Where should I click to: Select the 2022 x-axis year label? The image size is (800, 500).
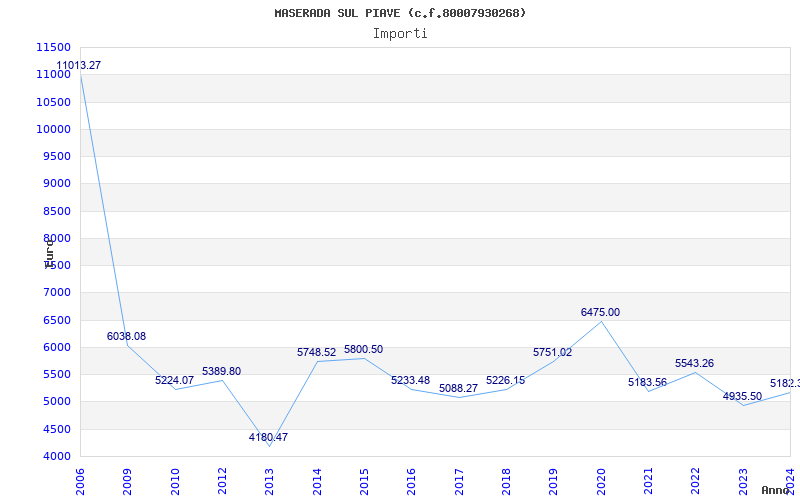pyautogui.click(x=695, y=481)
